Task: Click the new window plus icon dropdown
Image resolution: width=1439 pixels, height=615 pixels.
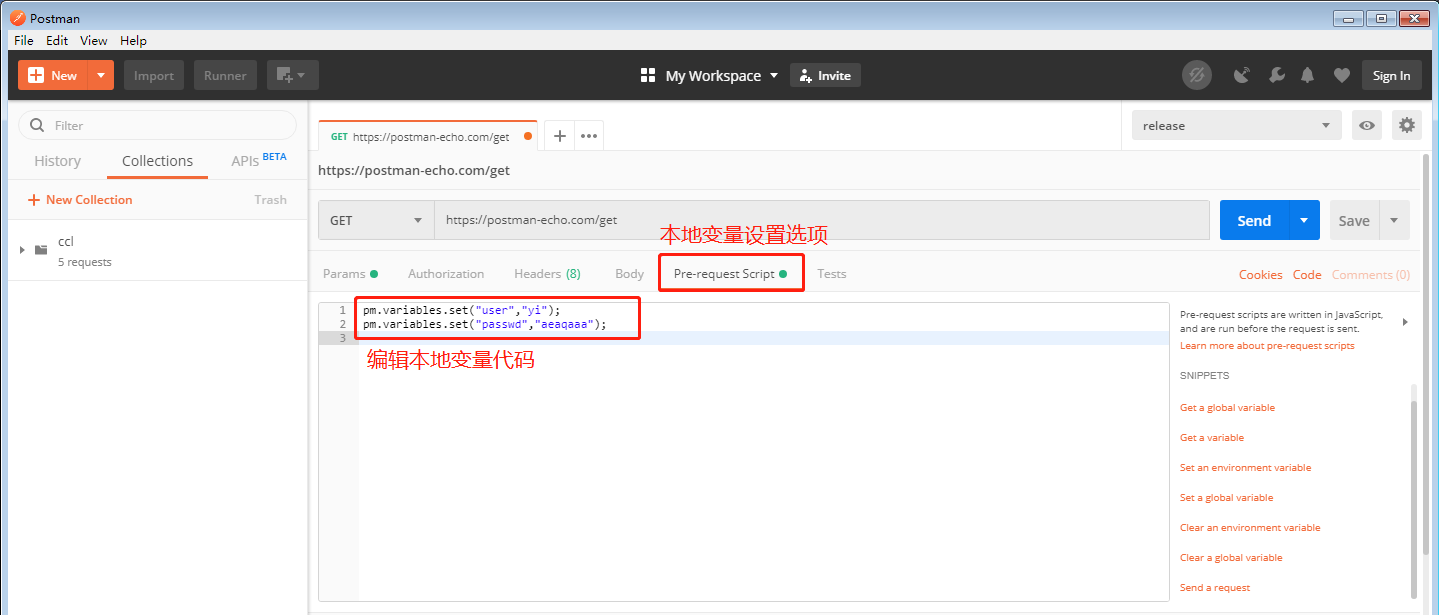Action: pos(292,75)
